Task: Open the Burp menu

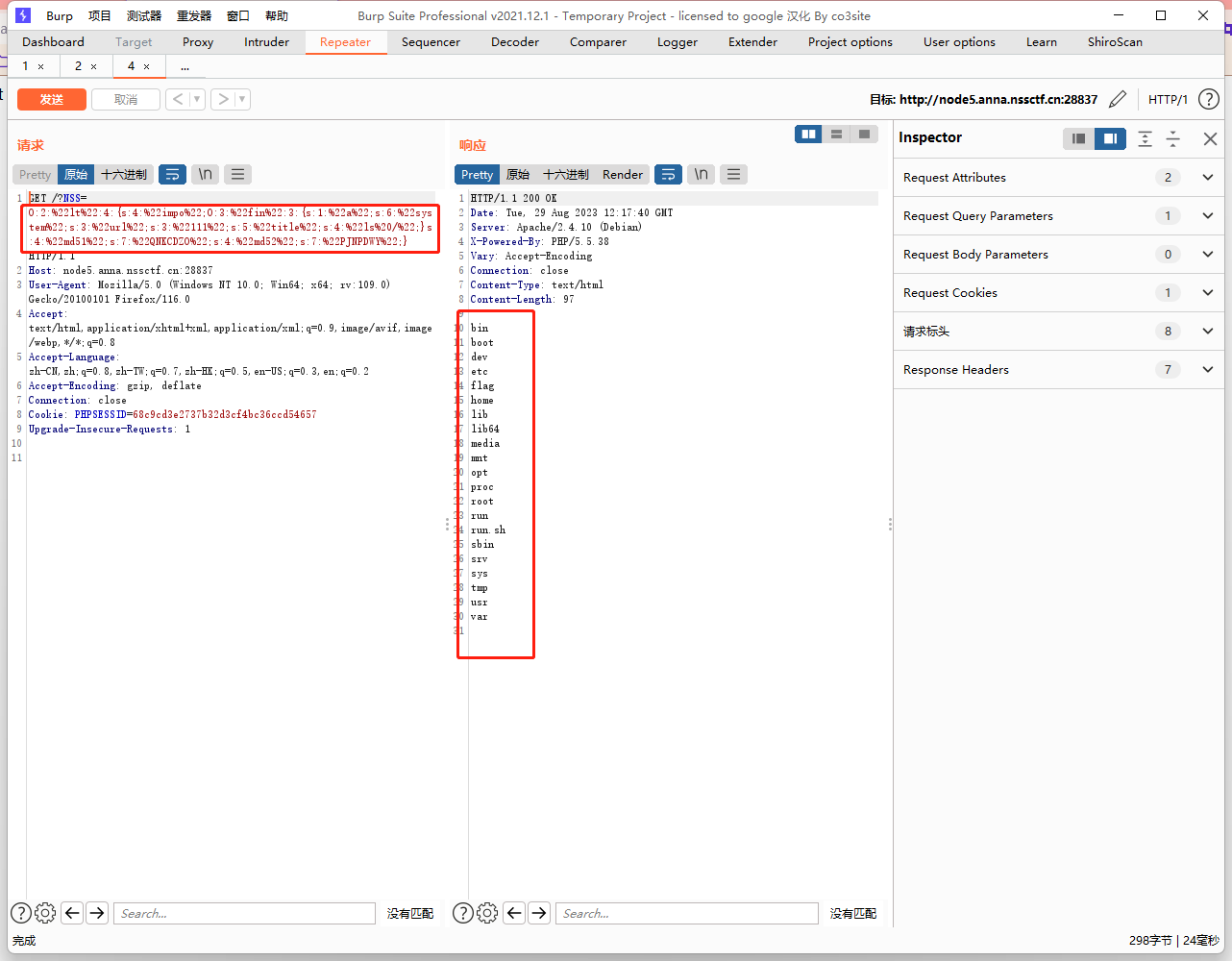Action: click(60, 15)
